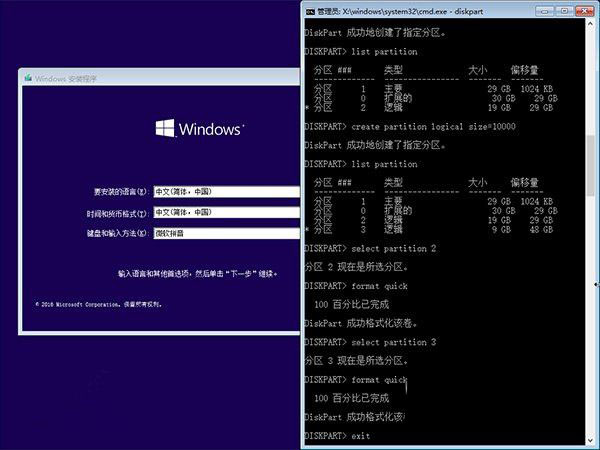Click the '分区 2 现在是所选分区' message
Viewport: 600px width, 450px height.
point(356,267)
